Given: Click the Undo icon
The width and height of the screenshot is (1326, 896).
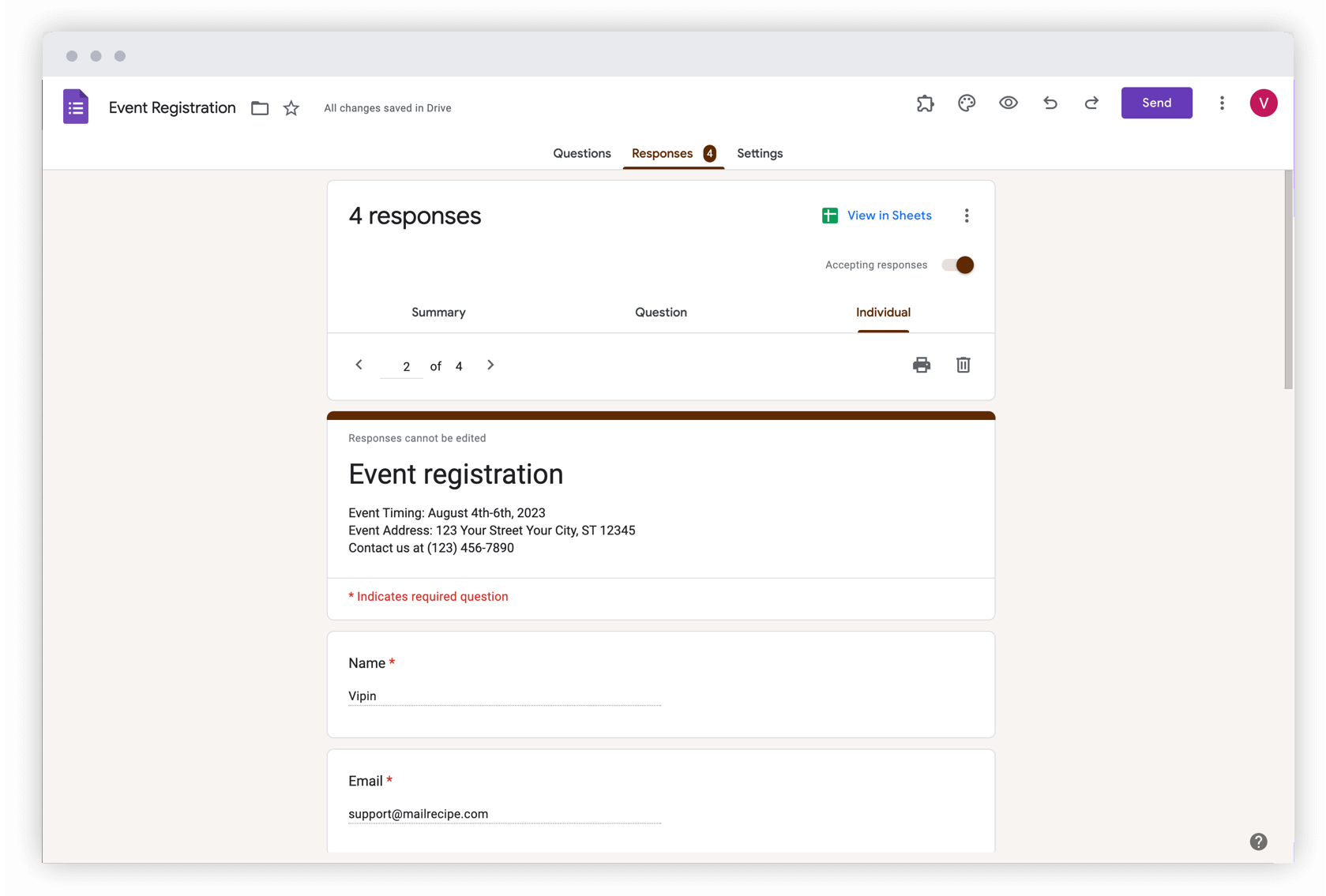Looking at the screenshot, I should [1050, 103].
